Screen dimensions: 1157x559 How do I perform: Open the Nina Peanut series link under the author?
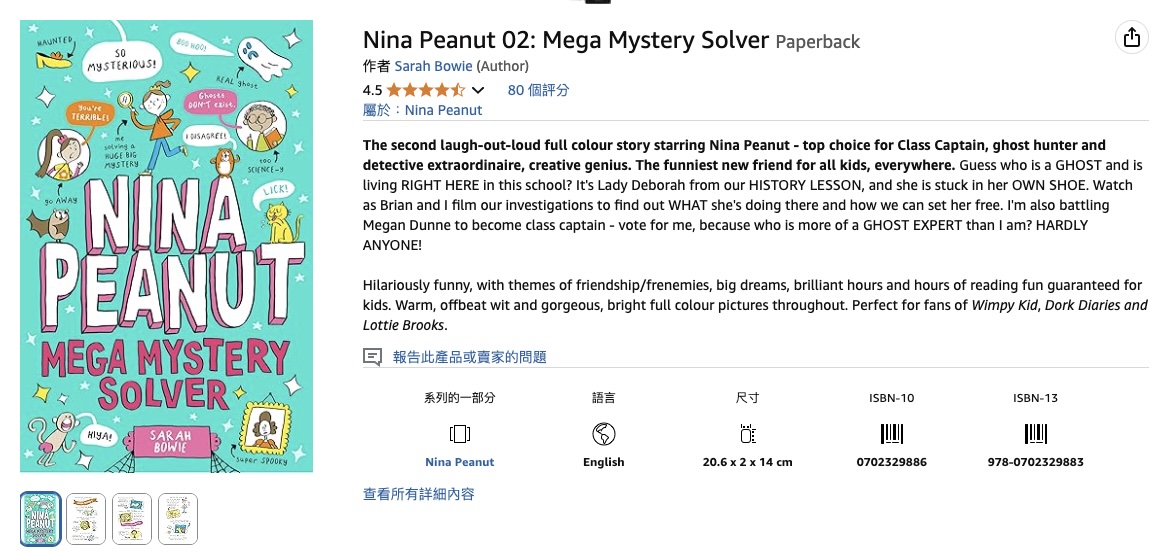[444, 110]
